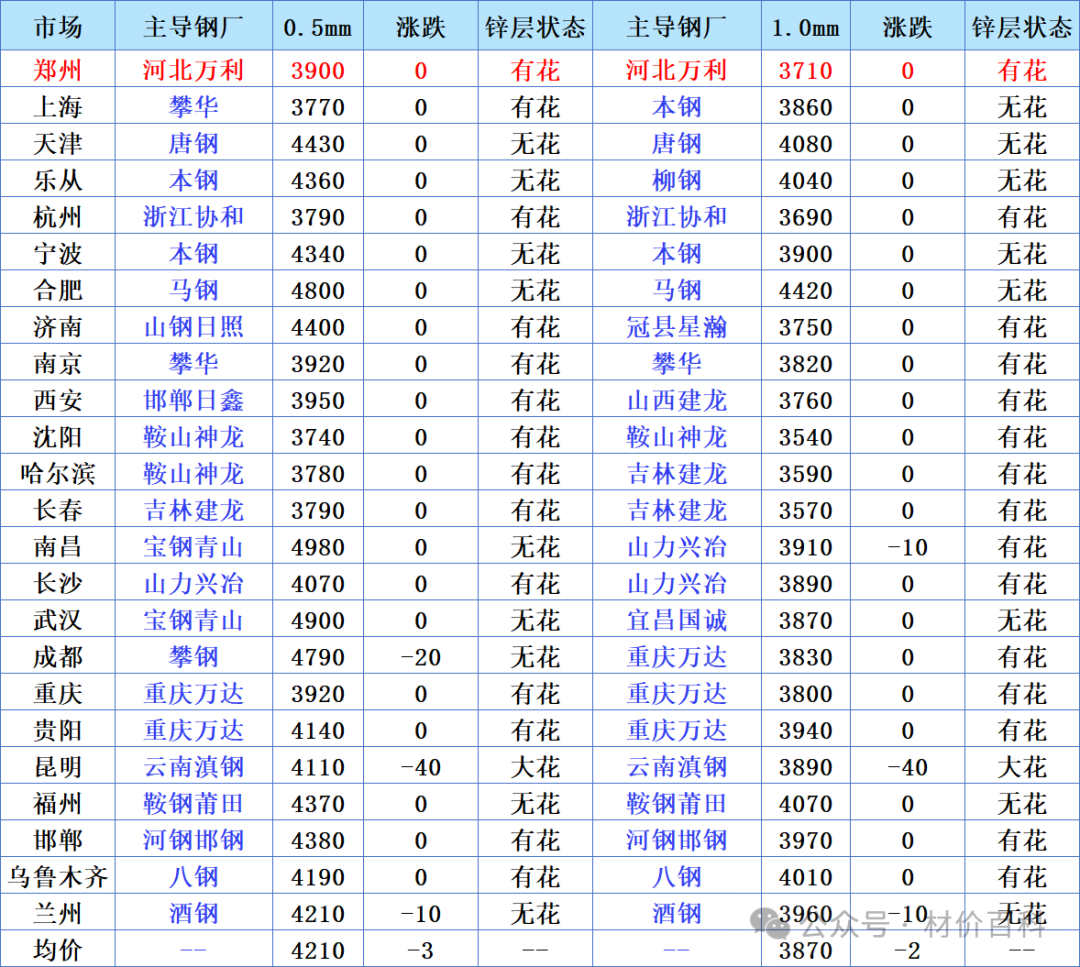1080x967 pixels.
Task: Select the 上海 market cell
Action: click(58, 107)
